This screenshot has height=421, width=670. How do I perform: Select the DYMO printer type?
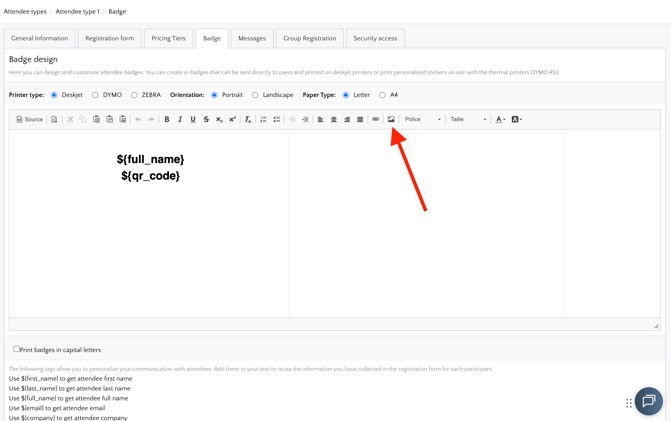[96, 95]
